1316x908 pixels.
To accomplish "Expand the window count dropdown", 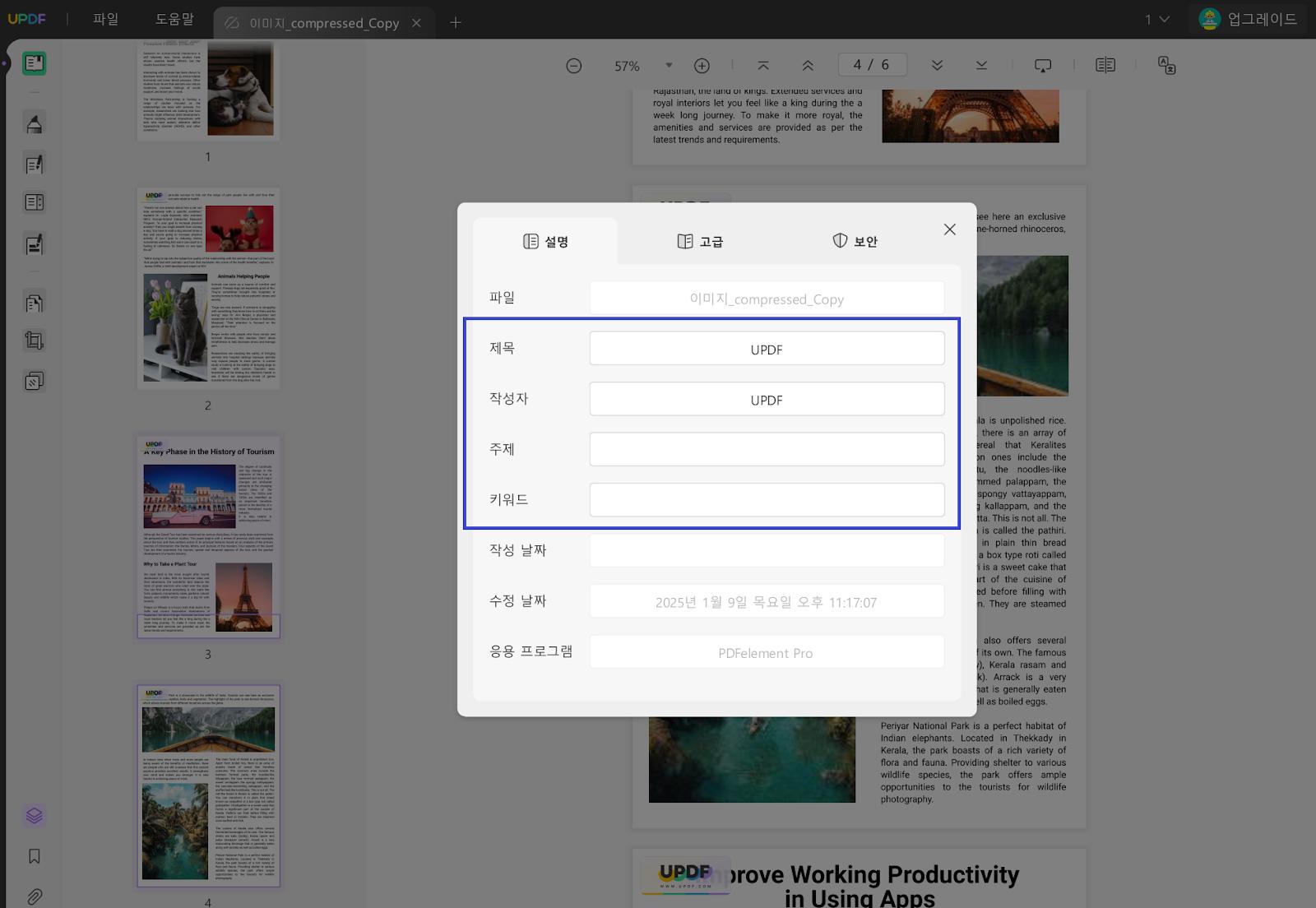I will coord(1157,19).
